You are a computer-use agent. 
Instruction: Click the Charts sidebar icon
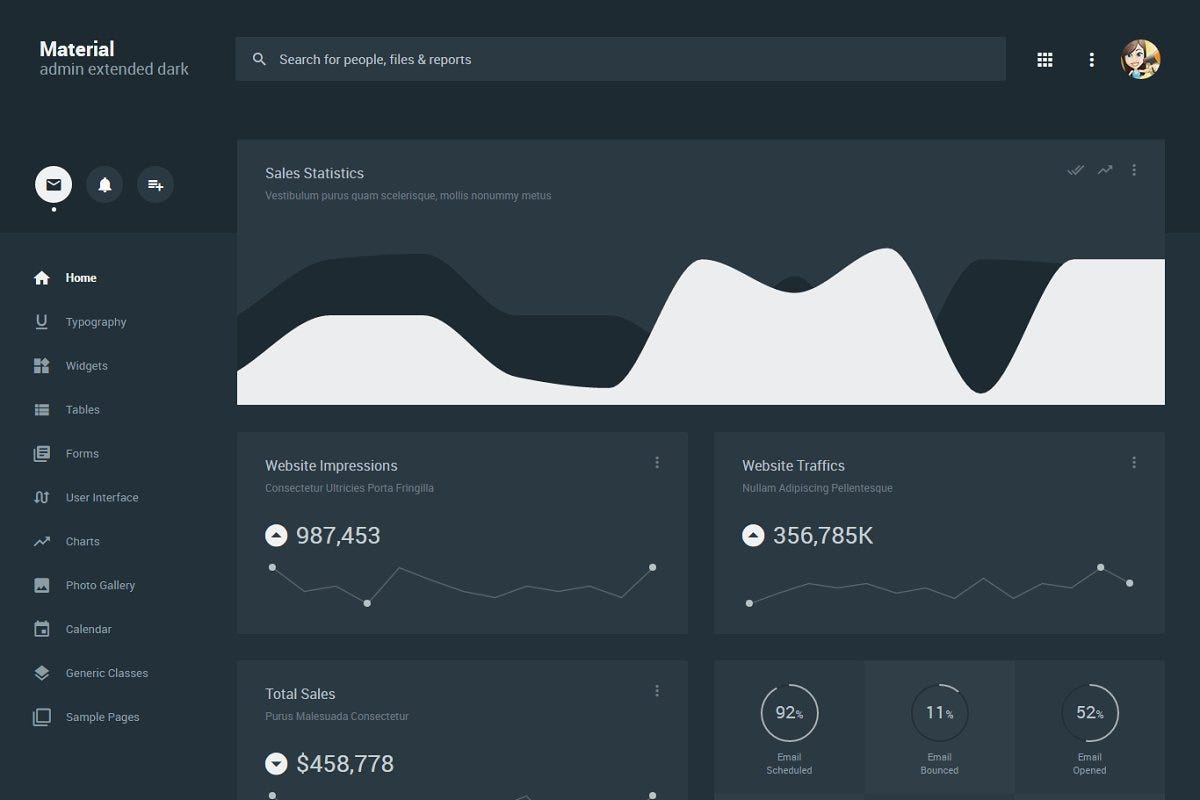[x=41, y=541]
